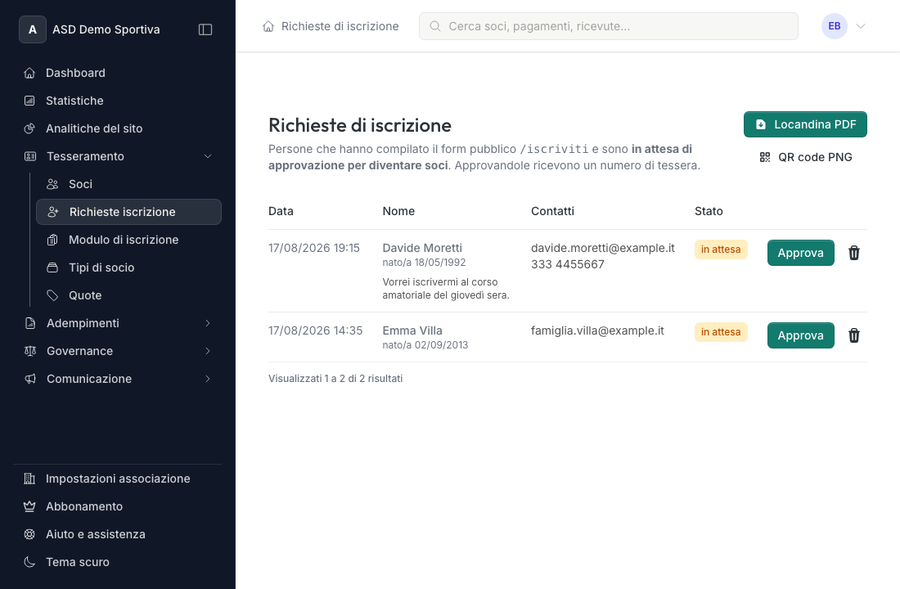Click the name Davide Moretti
This screenshot has width=900, height=589.
click(x=422, y=248)
